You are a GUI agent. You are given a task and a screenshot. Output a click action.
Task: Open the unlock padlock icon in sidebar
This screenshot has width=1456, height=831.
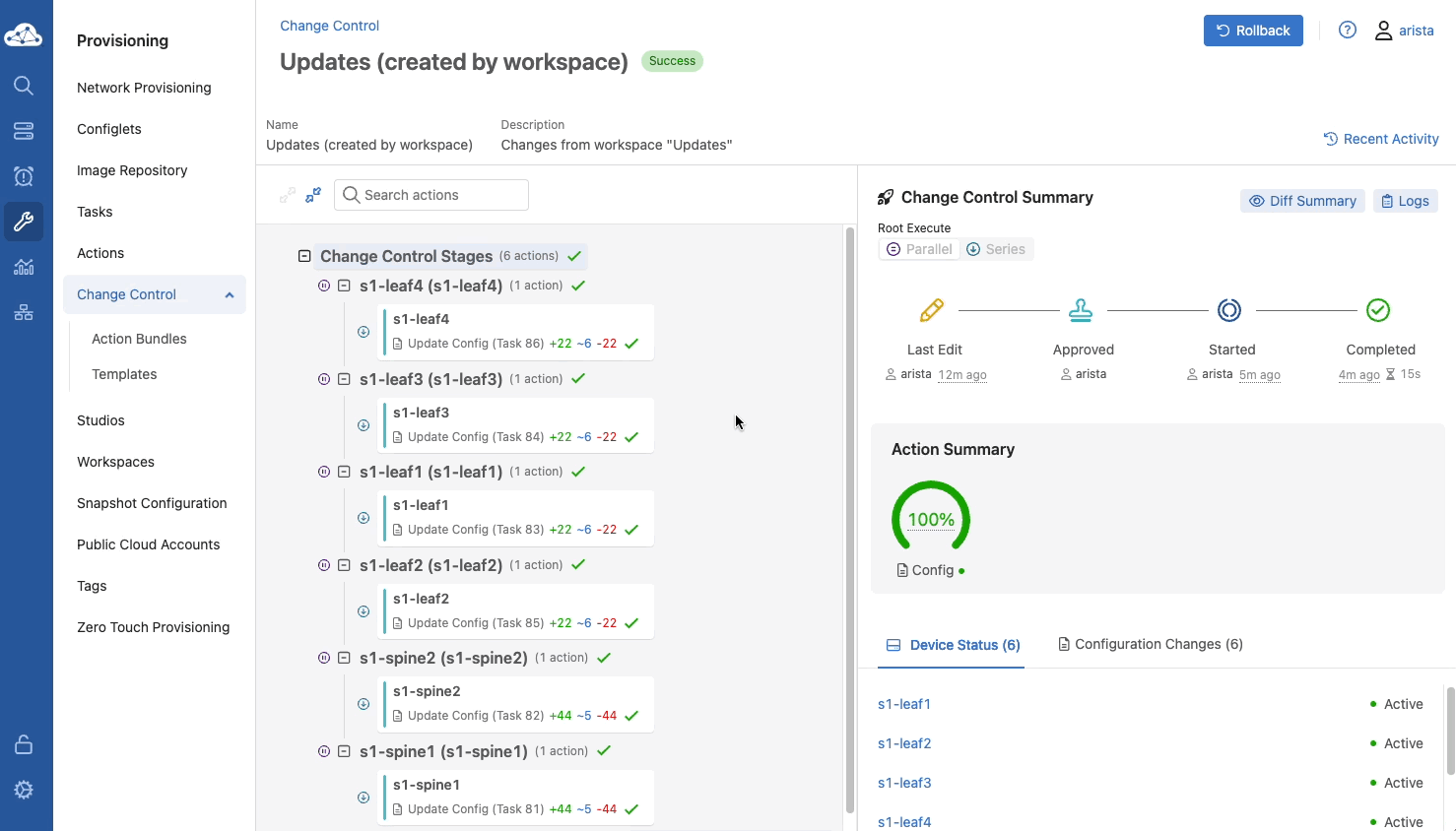(x=24, y=744)
